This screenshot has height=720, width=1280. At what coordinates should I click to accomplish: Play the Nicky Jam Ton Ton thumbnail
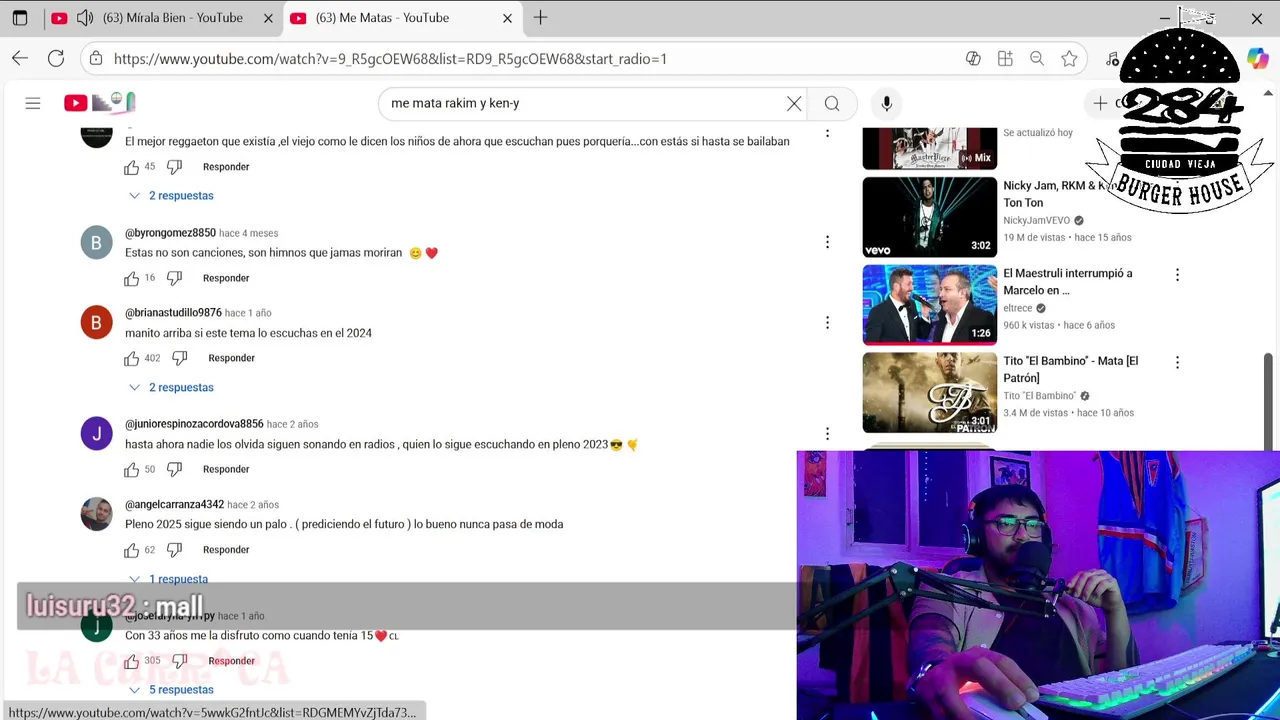click(x=930, y=217)
